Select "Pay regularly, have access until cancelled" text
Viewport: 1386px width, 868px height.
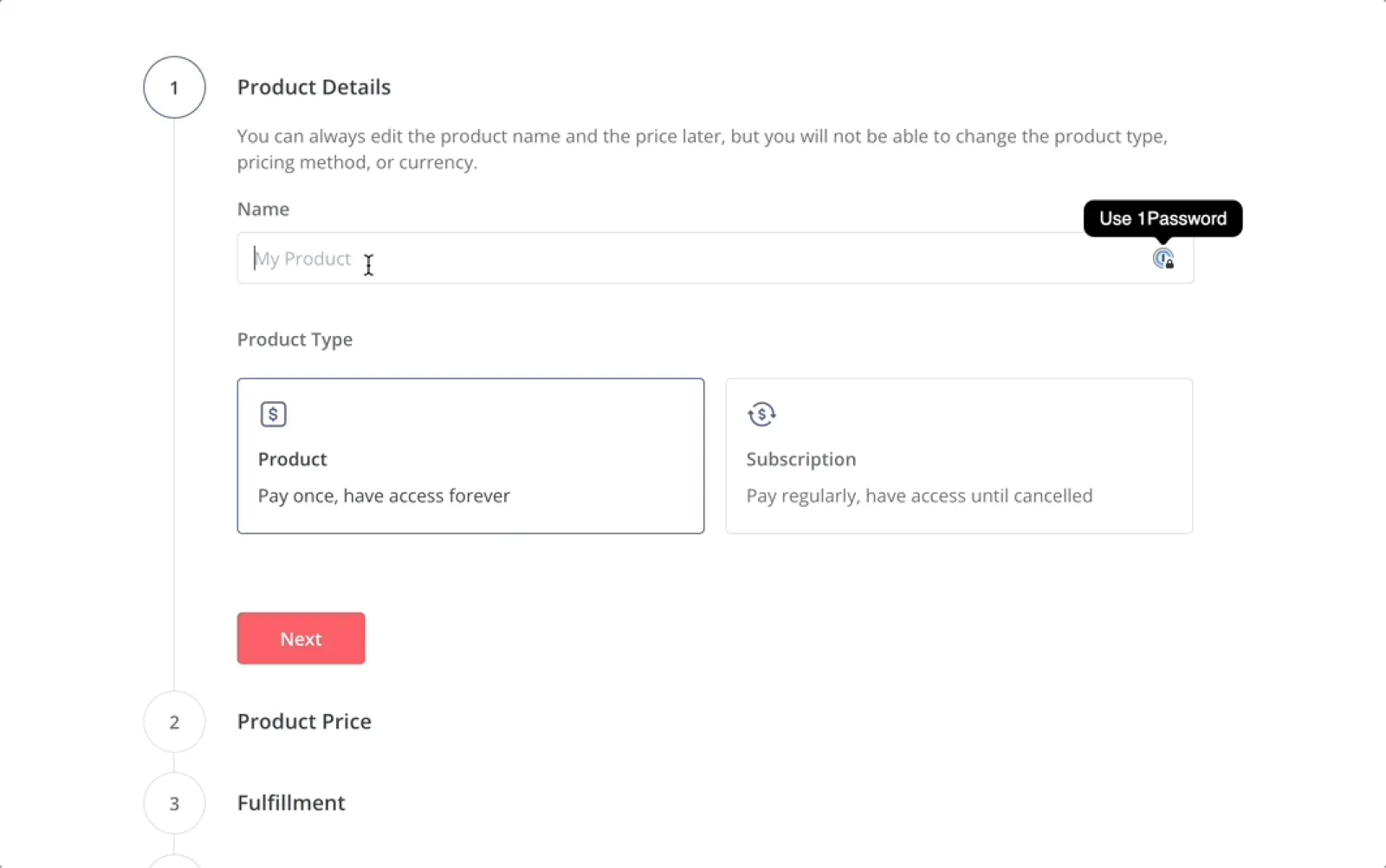pyautogui.click(x=919, y=496)
